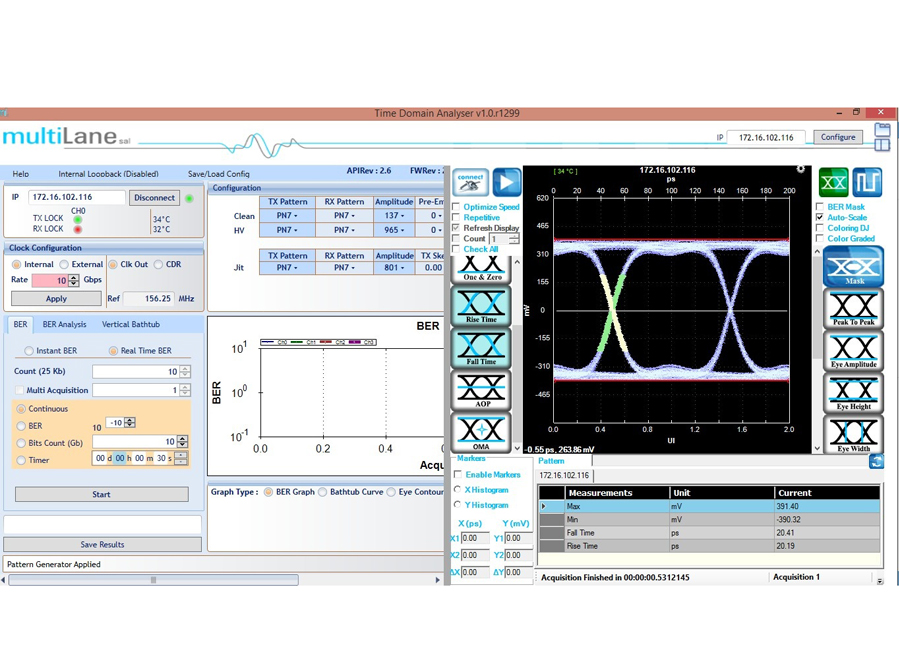
Task: Open the Internal Loopback (Disabled) menu
Action: [x=108, y=174]
